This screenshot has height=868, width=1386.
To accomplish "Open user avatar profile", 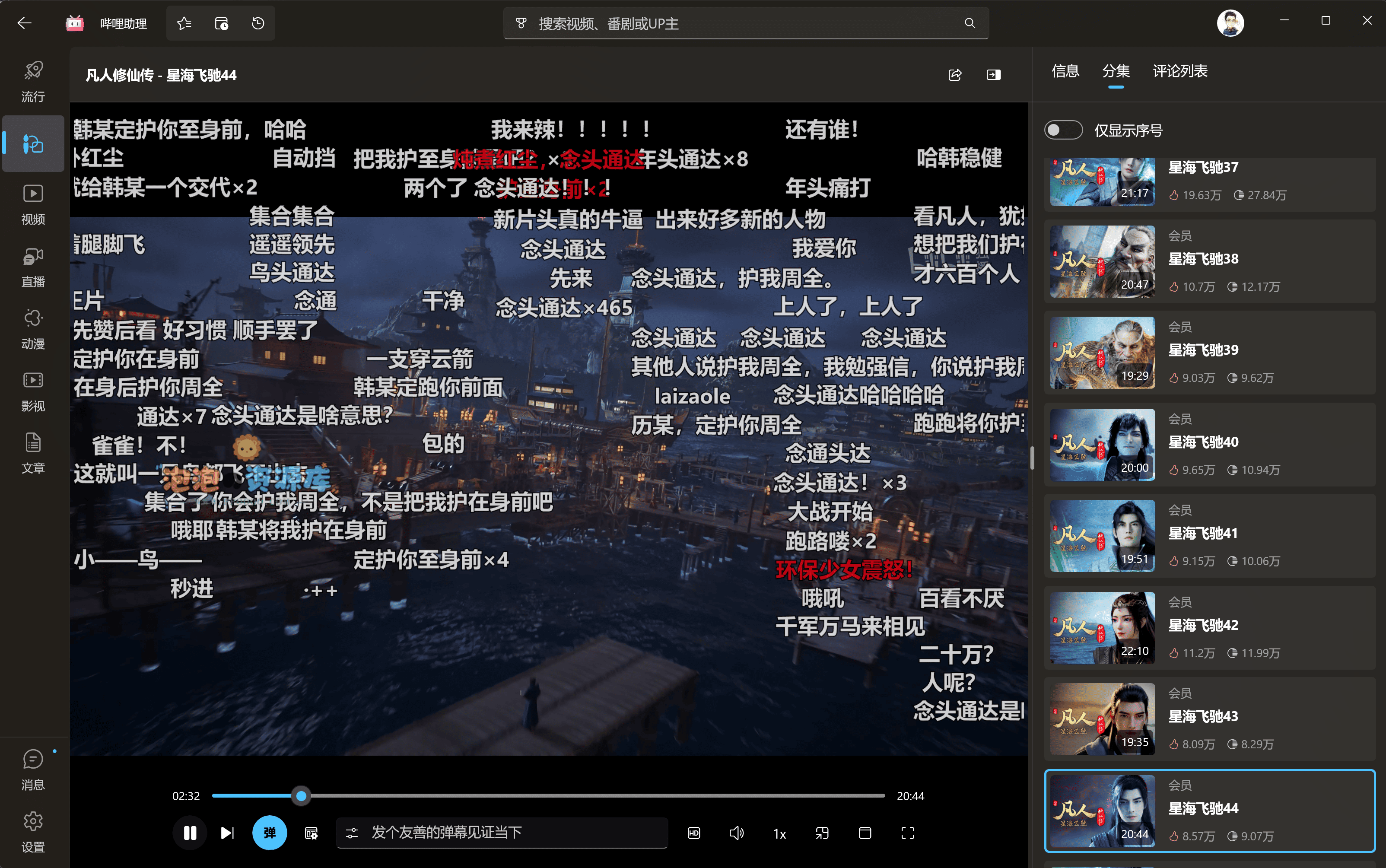I will click(x=1230, y=23).
